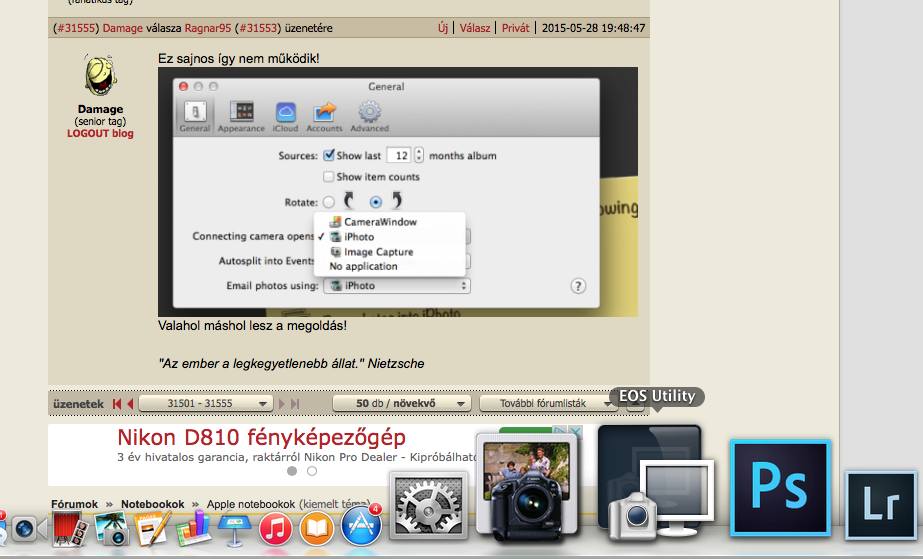Open the Email photos using iPhoto dropdown
The width and height of the screenshot is (923, 559).
pyautogui.click(x=397, y=286)
